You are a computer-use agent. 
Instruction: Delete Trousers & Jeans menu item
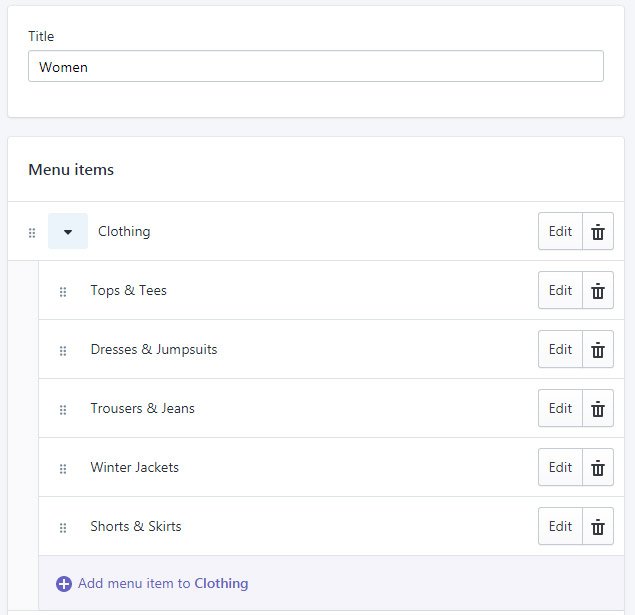click(x=598, y=409)
